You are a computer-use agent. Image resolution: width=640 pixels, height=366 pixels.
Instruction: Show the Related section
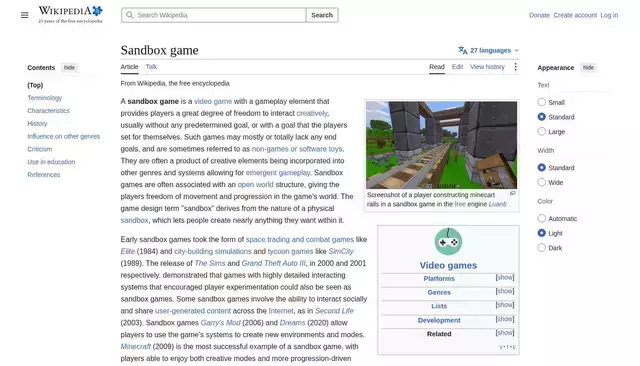[x=505, y=333]
